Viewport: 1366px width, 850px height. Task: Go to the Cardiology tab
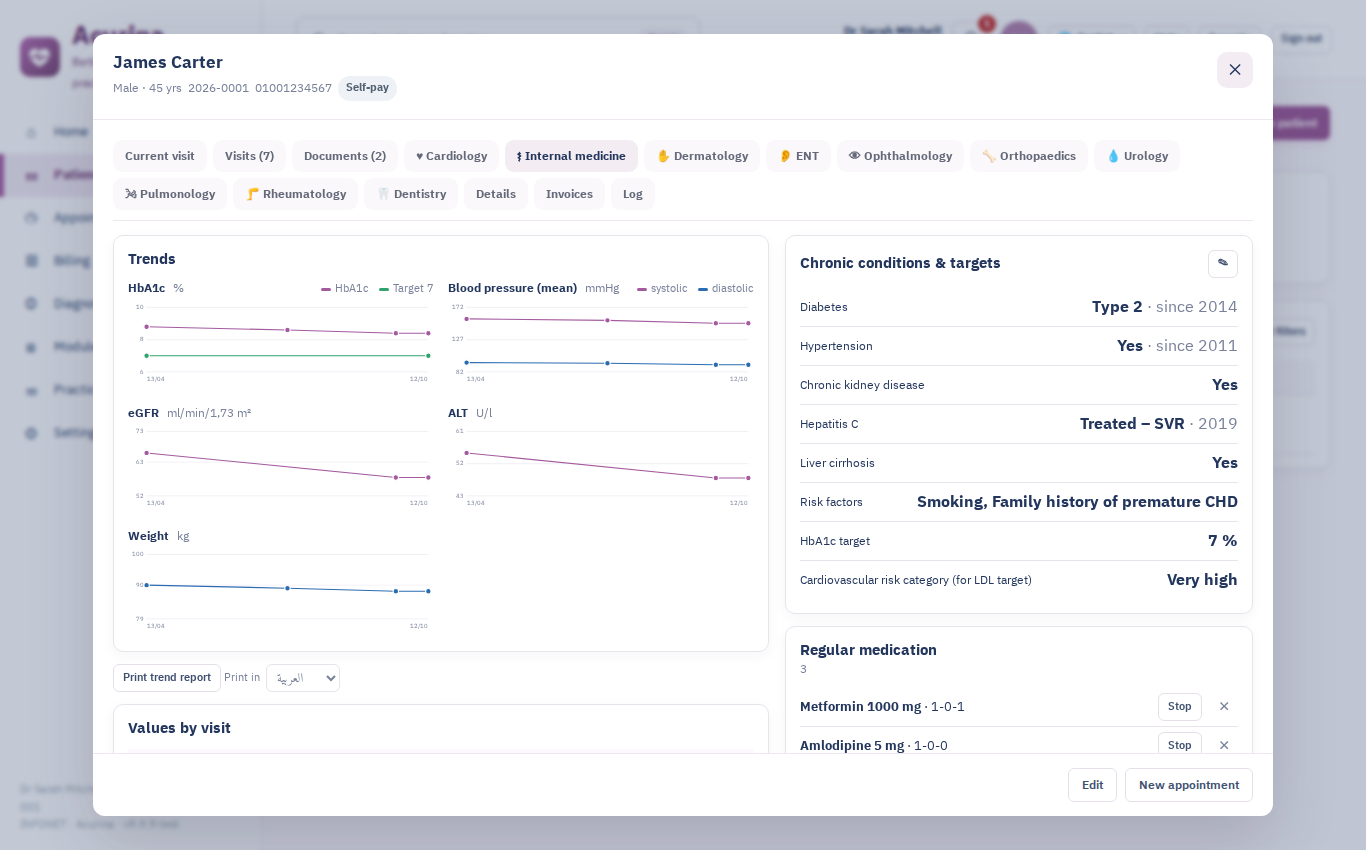pos(451,156)
